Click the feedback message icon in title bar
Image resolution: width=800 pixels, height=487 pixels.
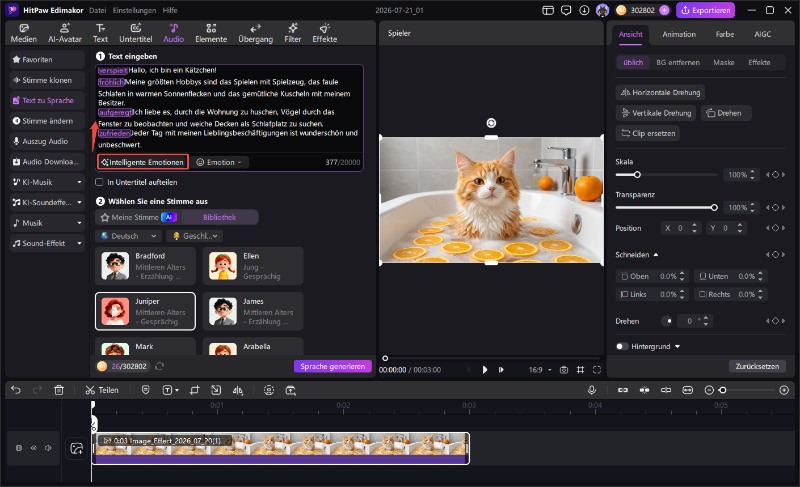point(566,10)
